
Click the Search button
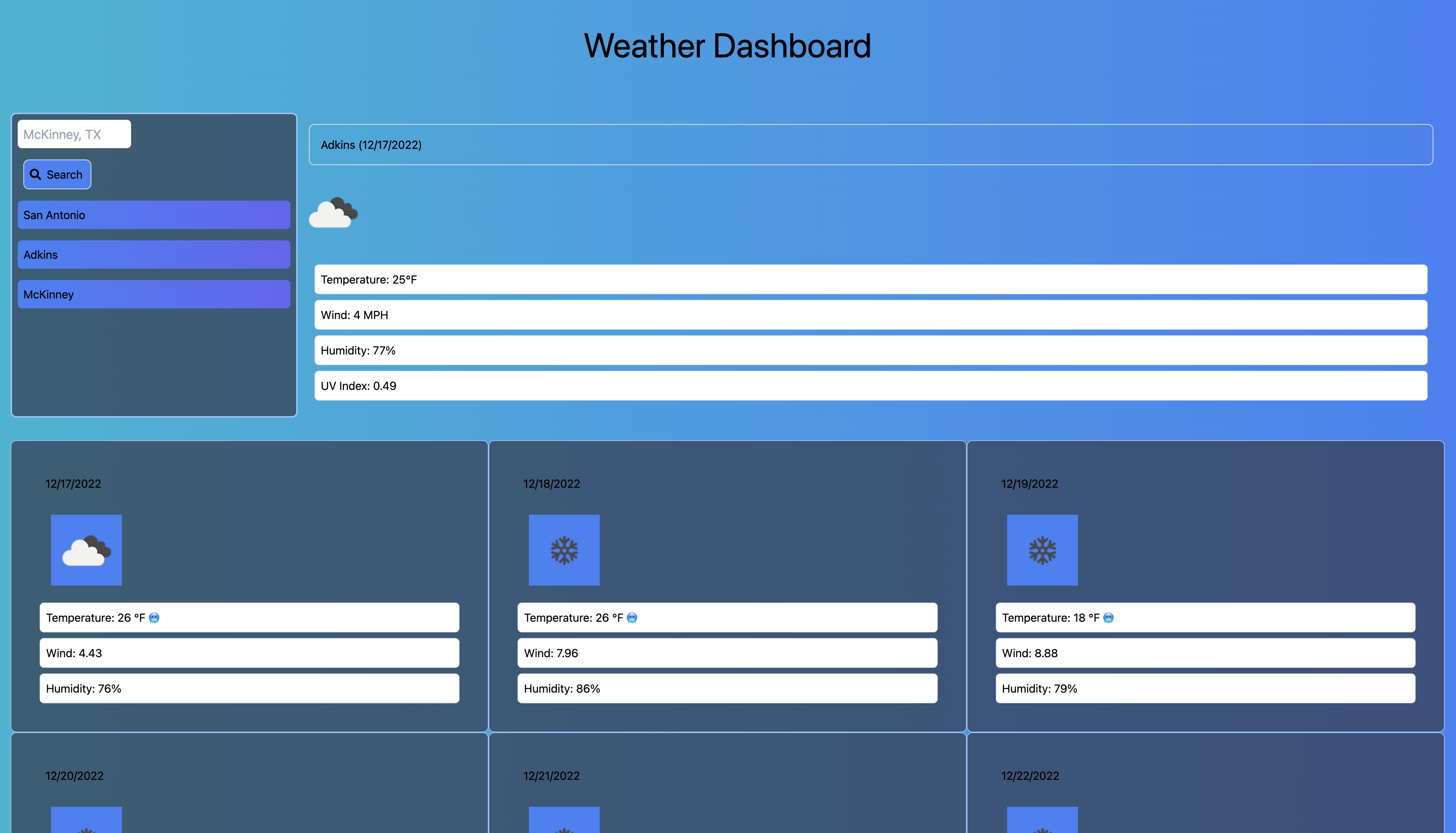click(57, 174)
